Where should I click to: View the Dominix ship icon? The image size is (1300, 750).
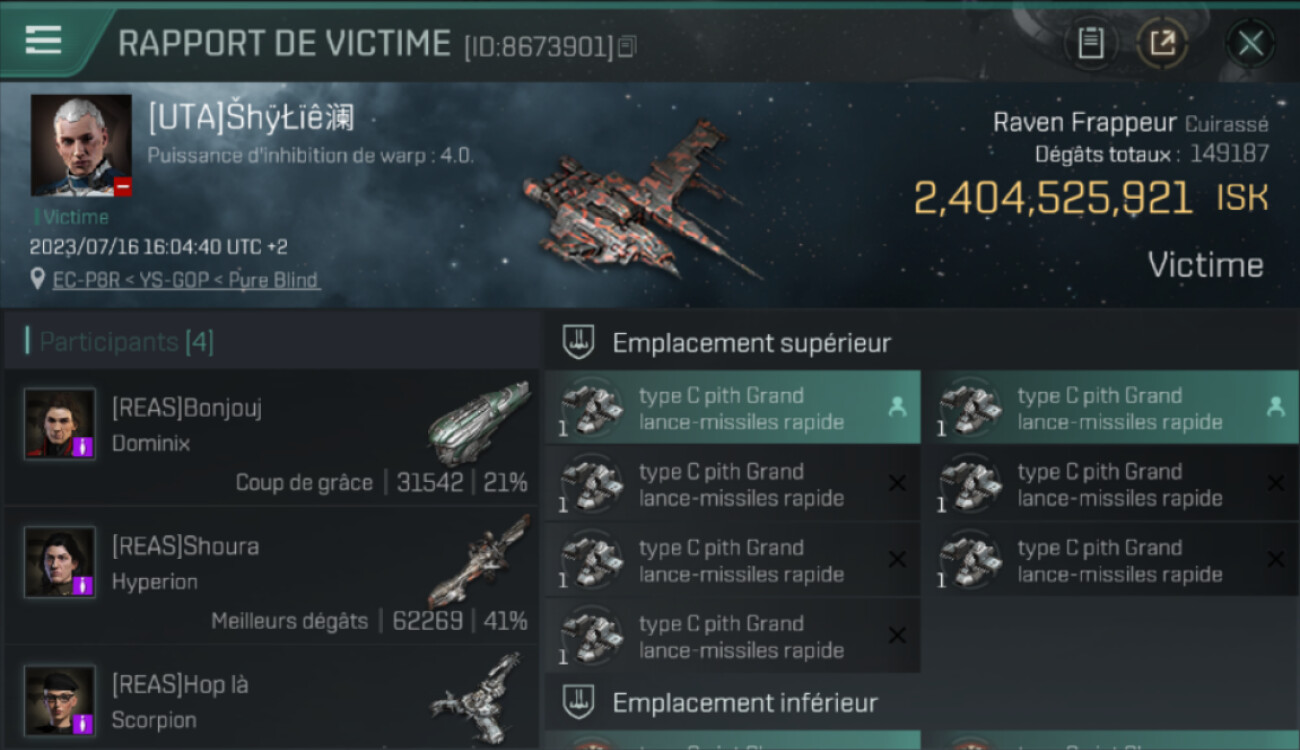pyautogui.click(x=478, y=423)
